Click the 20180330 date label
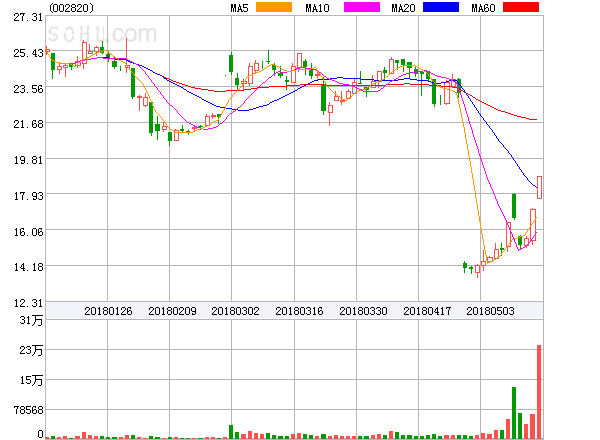 (363, 311)
